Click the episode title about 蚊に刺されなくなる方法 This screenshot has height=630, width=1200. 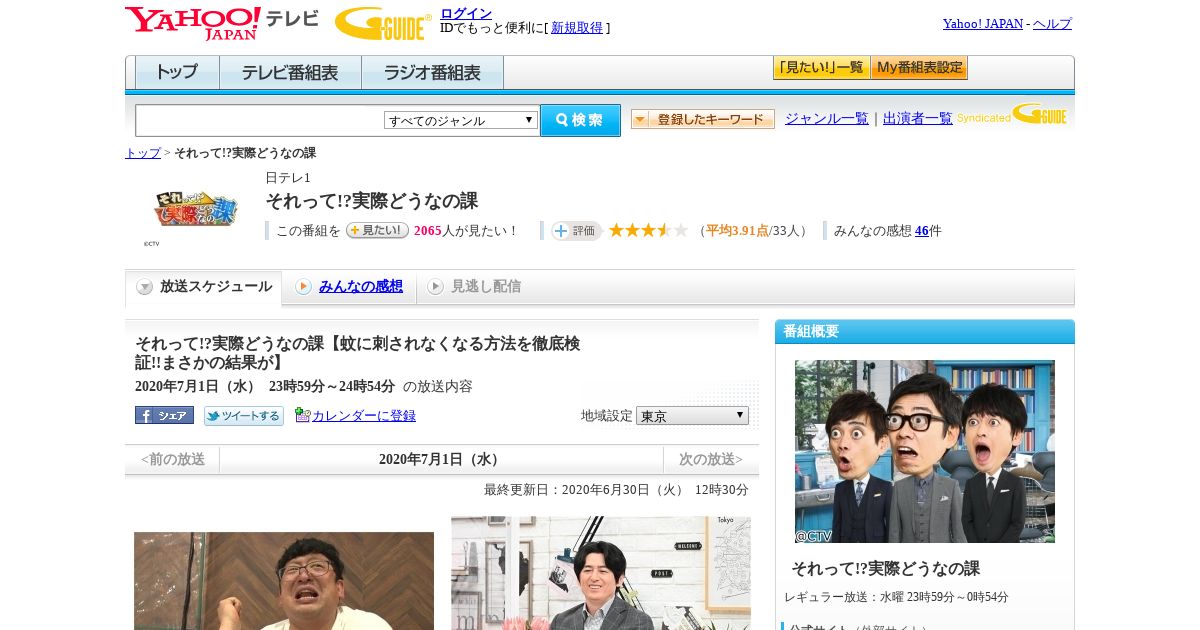tap(358, 352)
